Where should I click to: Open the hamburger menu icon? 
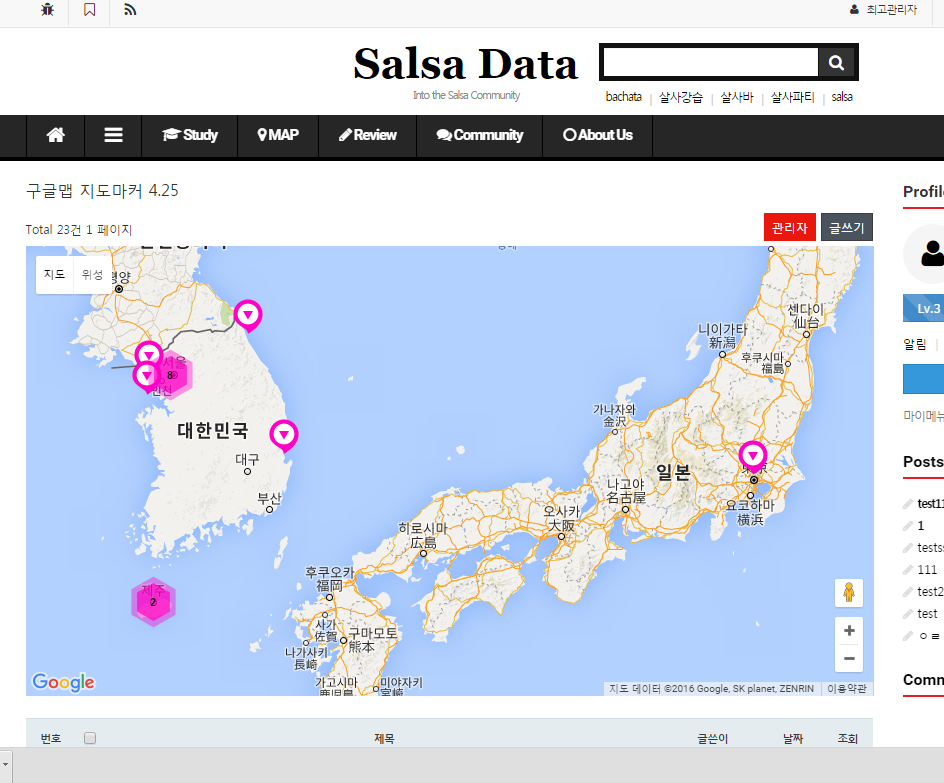tap(113, 135)
